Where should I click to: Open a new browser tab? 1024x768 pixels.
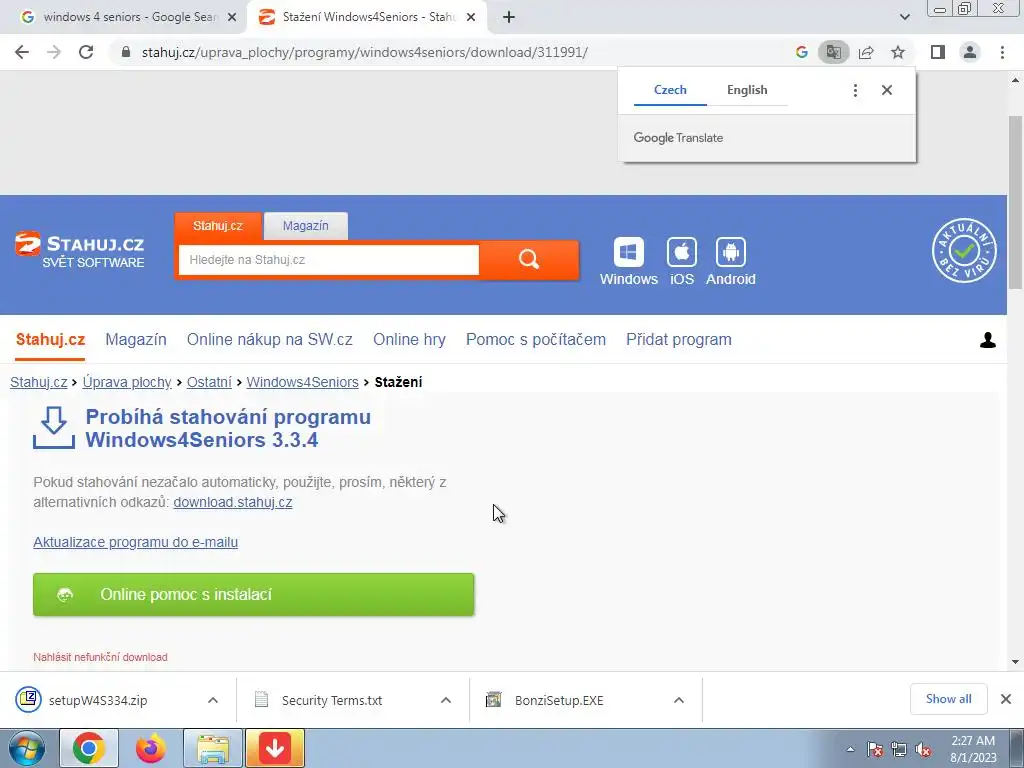tap(509, 17)
